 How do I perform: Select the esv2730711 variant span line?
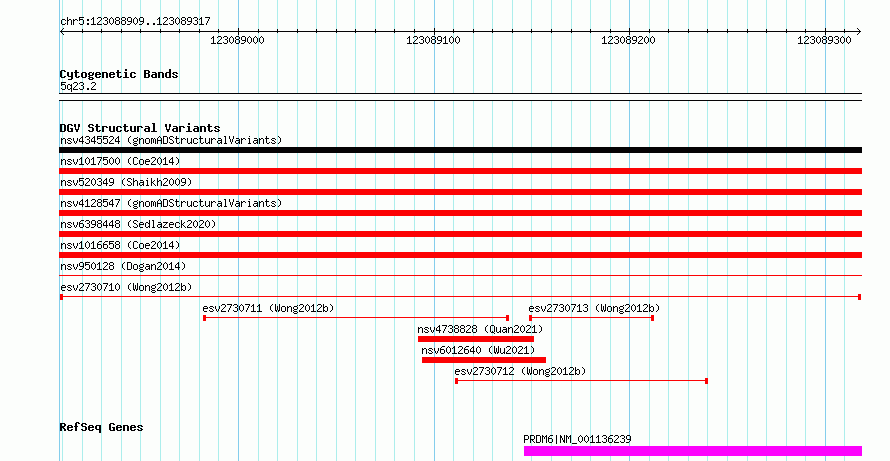click(x=356, y=318)
